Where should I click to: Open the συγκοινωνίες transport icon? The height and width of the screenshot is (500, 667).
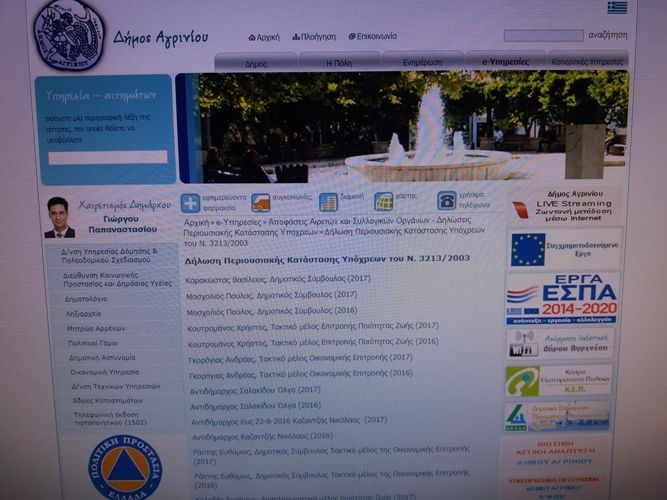[x=260, y=202]
